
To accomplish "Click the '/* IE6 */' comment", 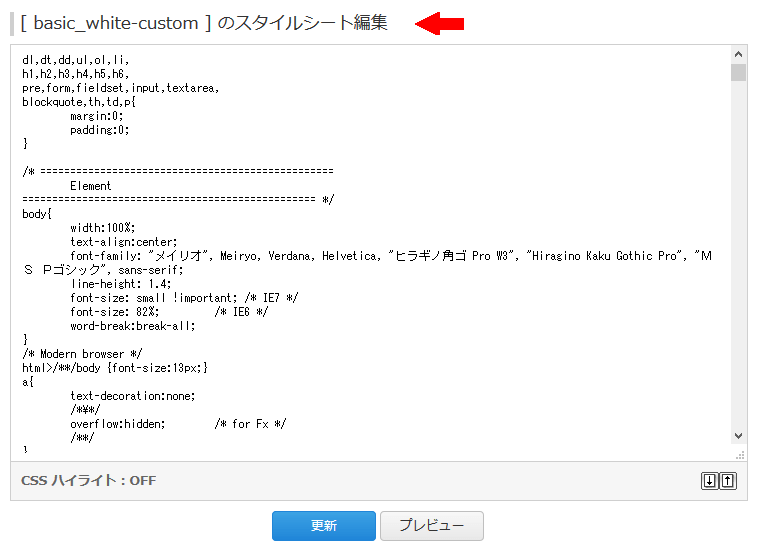I will tap(241, 312).
